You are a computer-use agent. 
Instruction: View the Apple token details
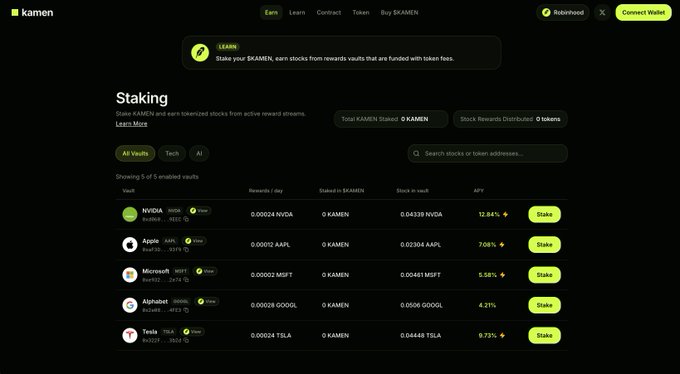point(194,241)
